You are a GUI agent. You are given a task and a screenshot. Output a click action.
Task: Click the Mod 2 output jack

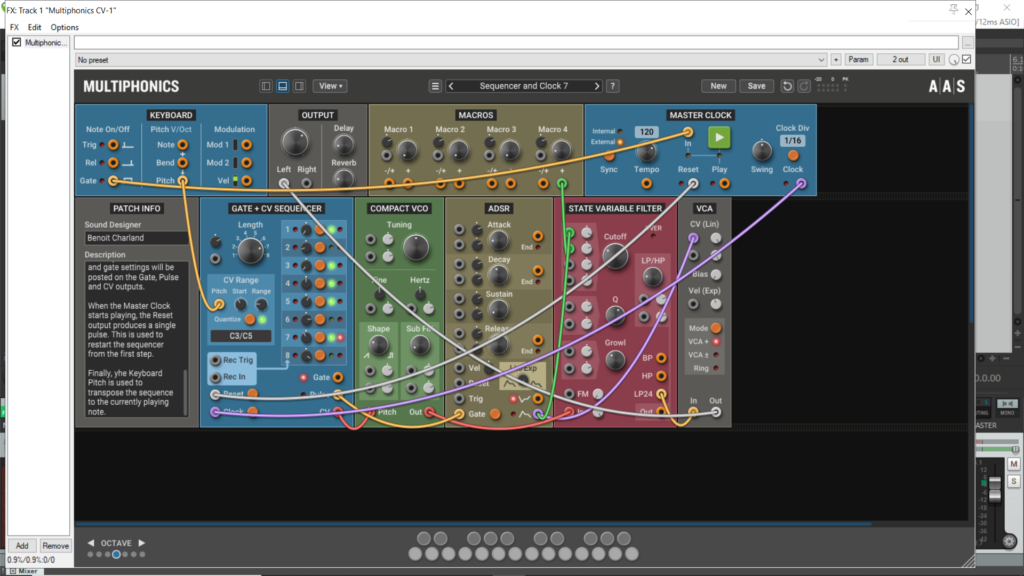pos(247,163)
